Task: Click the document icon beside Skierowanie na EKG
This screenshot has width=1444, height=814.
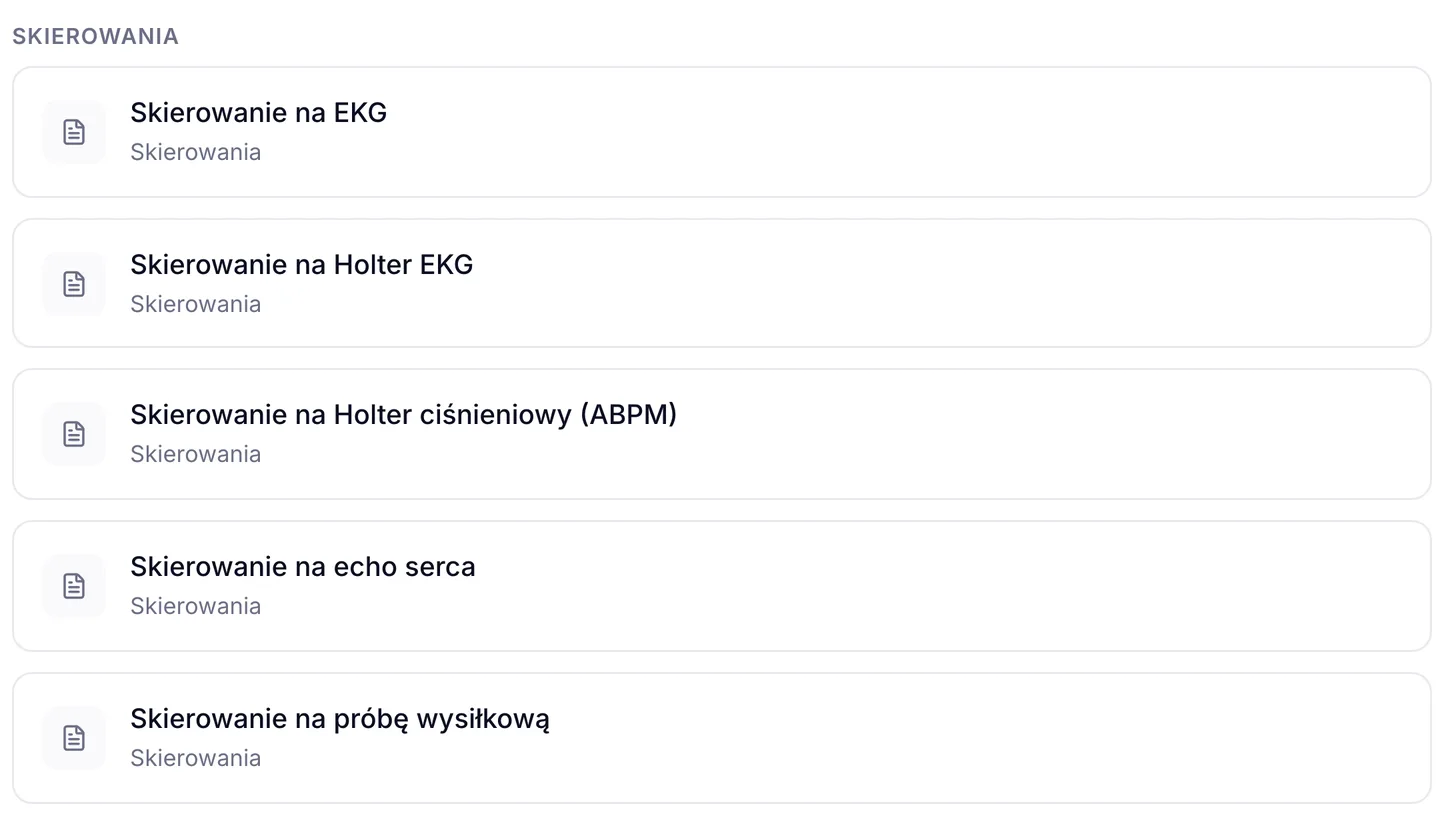Action: click(74, 132)
